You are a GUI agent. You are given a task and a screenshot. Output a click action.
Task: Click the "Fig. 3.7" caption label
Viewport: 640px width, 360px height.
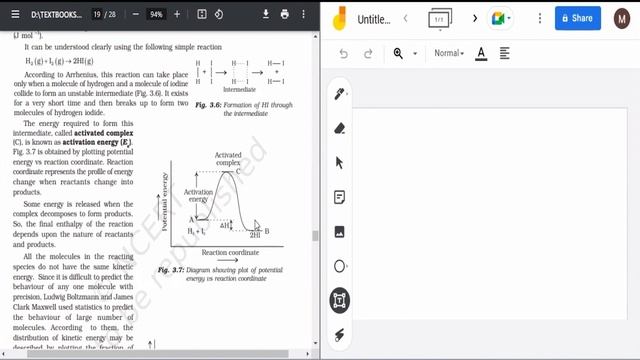pos(171,270)
